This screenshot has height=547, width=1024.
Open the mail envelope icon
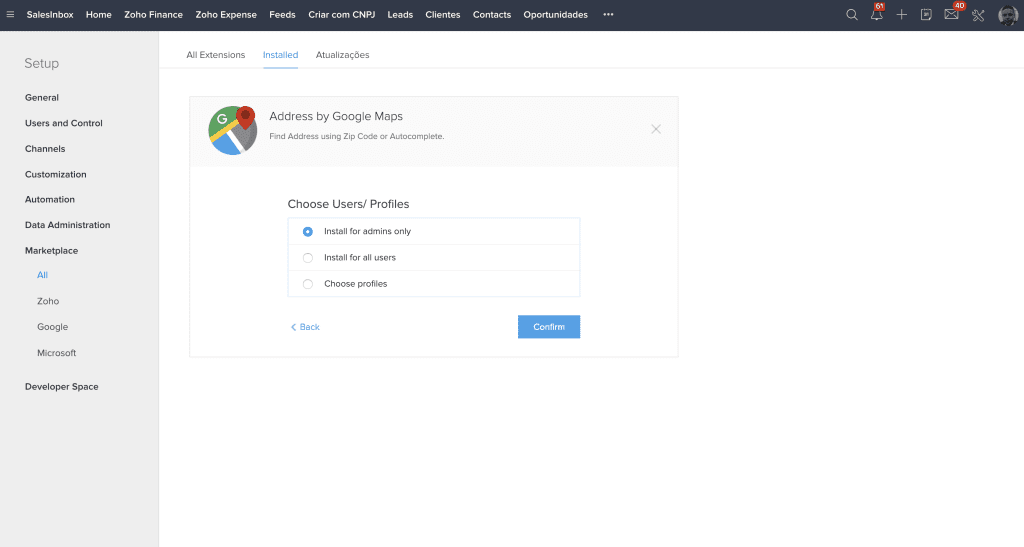(952, 15)
